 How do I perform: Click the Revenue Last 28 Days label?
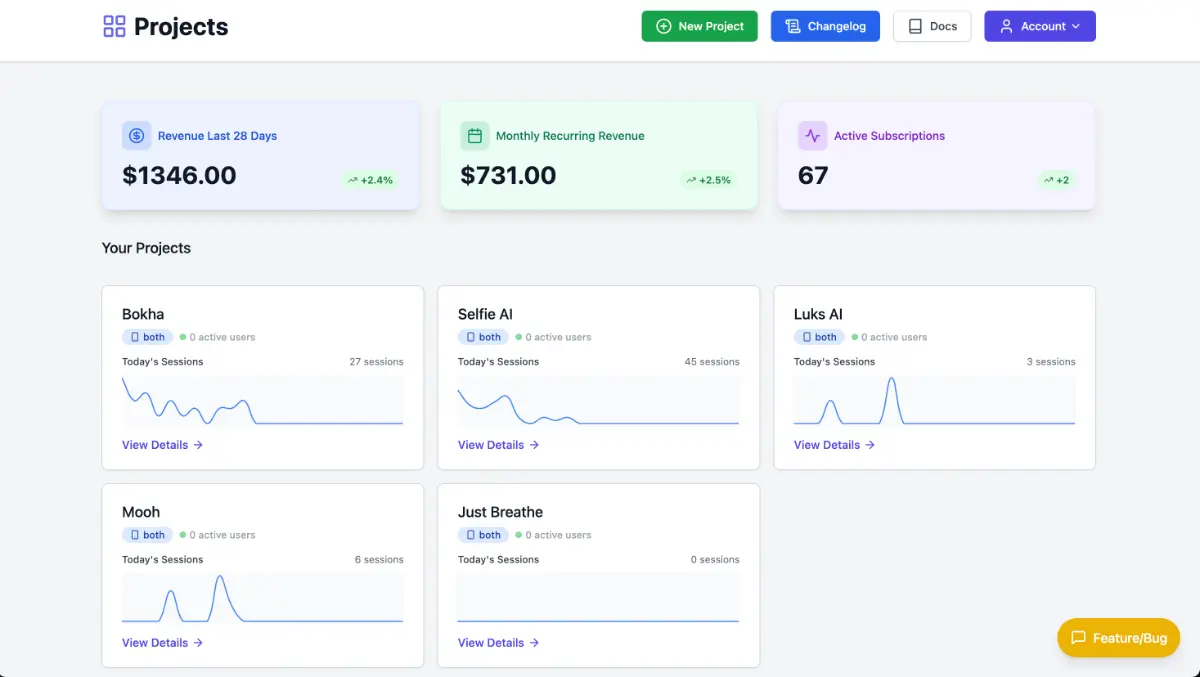217,136
